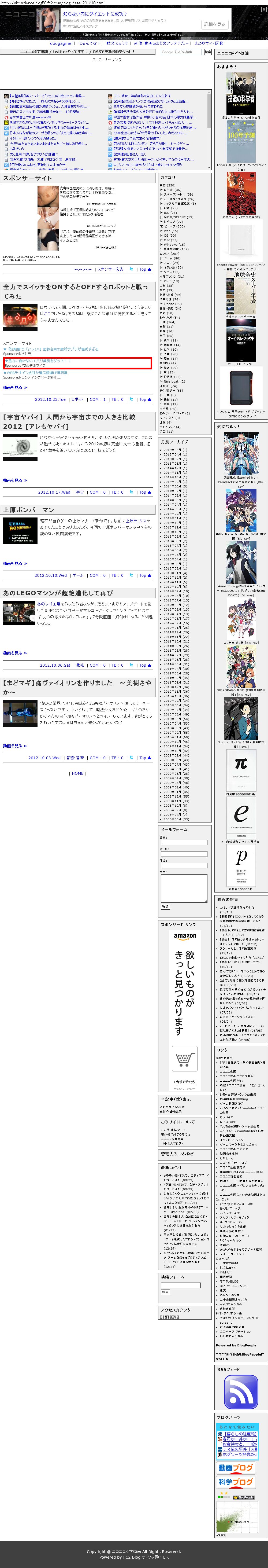268x1568 pixels.
Task: Click the 詳細を見る ad button
Action: click(214, 24)
